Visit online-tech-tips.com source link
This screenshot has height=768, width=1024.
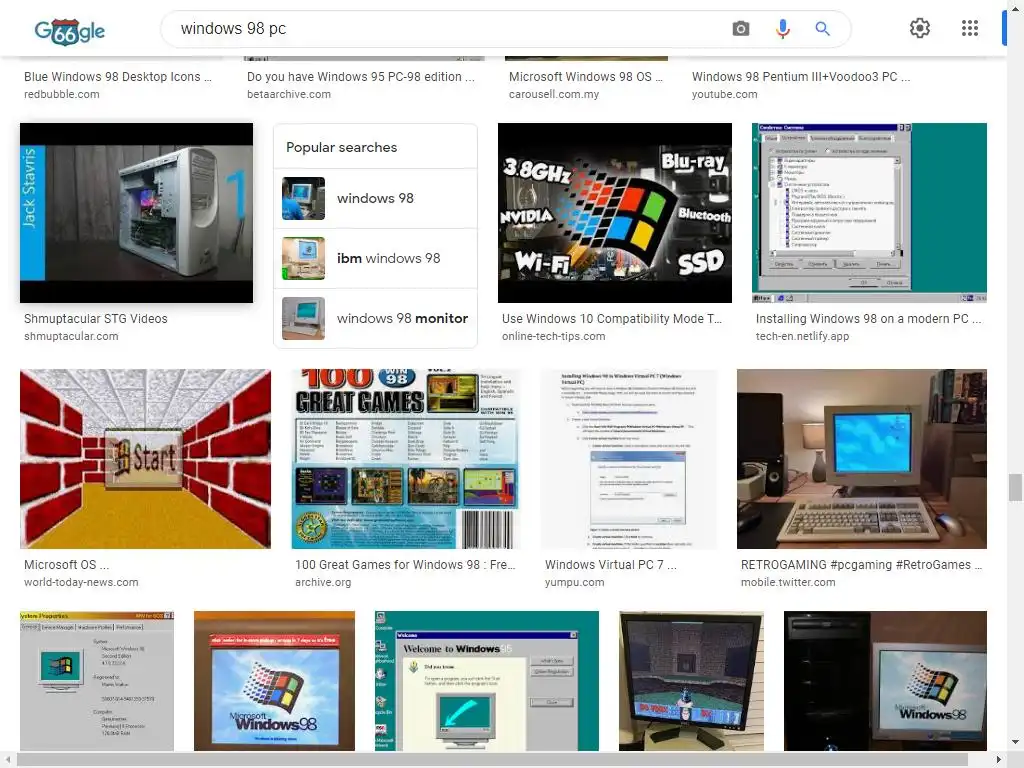(553, 336)
